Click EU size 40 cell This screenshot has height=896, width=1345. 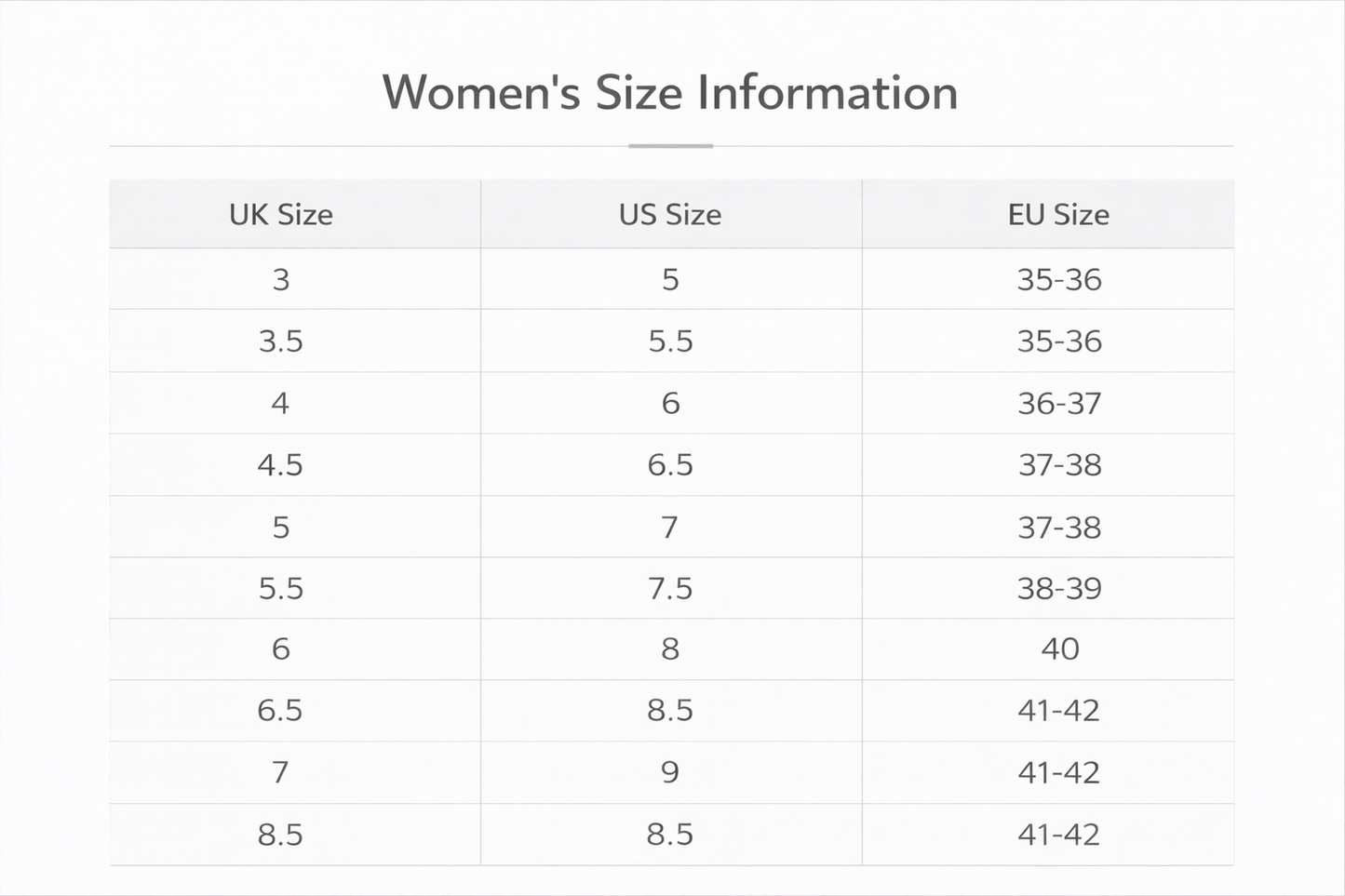[1059, 649]
